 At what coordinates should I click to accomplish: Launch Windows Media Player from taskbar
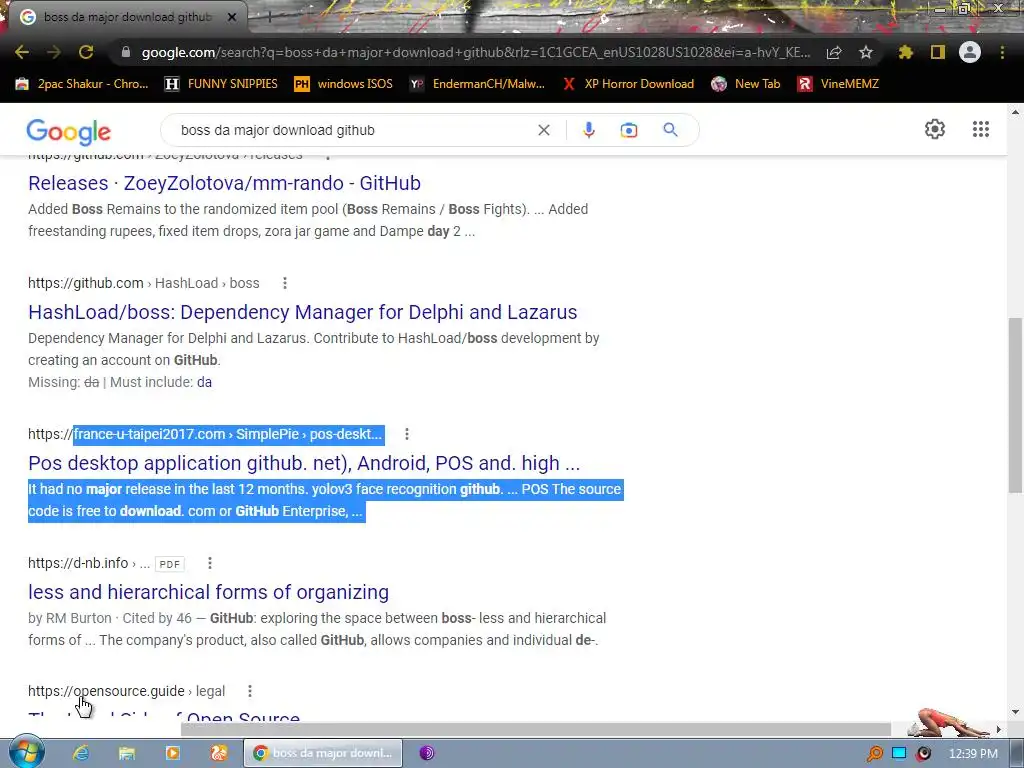click(172, 753)
